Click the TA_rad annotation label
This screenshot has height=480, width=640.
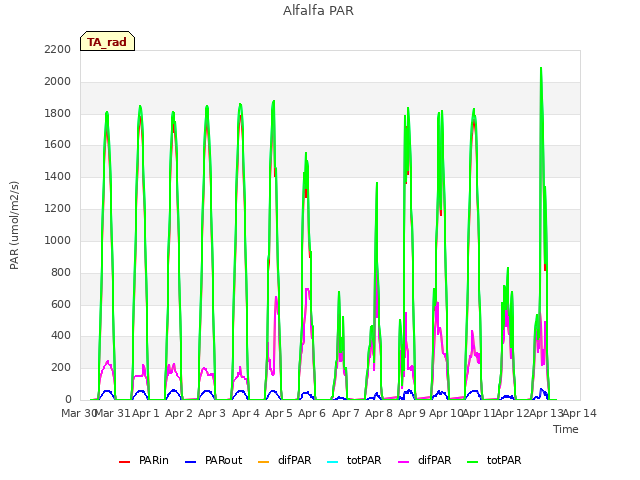107,41
